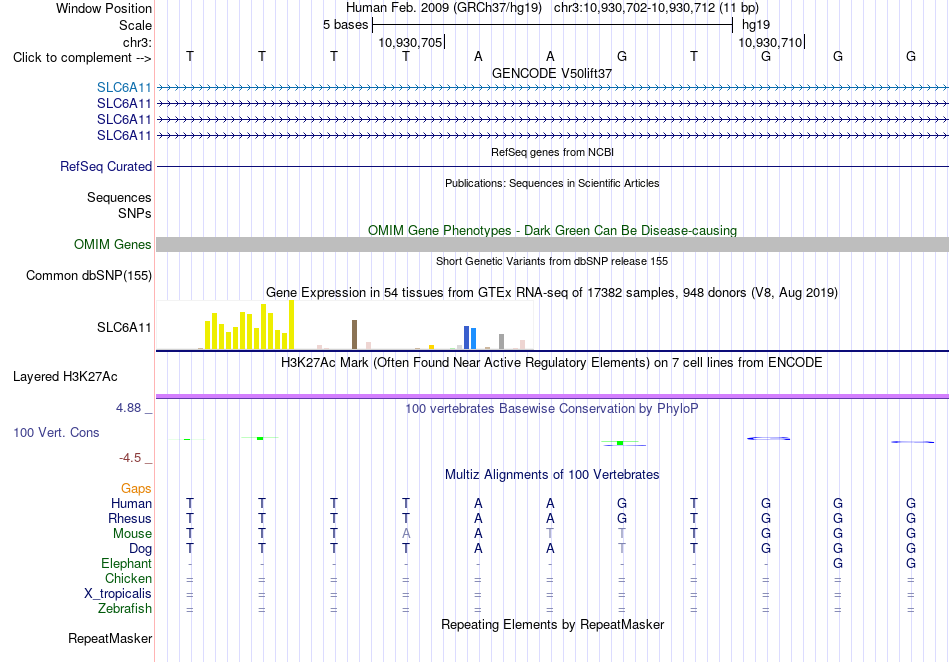
Task: Click the Rhesus alignment row label
Action: click(130, 518)
